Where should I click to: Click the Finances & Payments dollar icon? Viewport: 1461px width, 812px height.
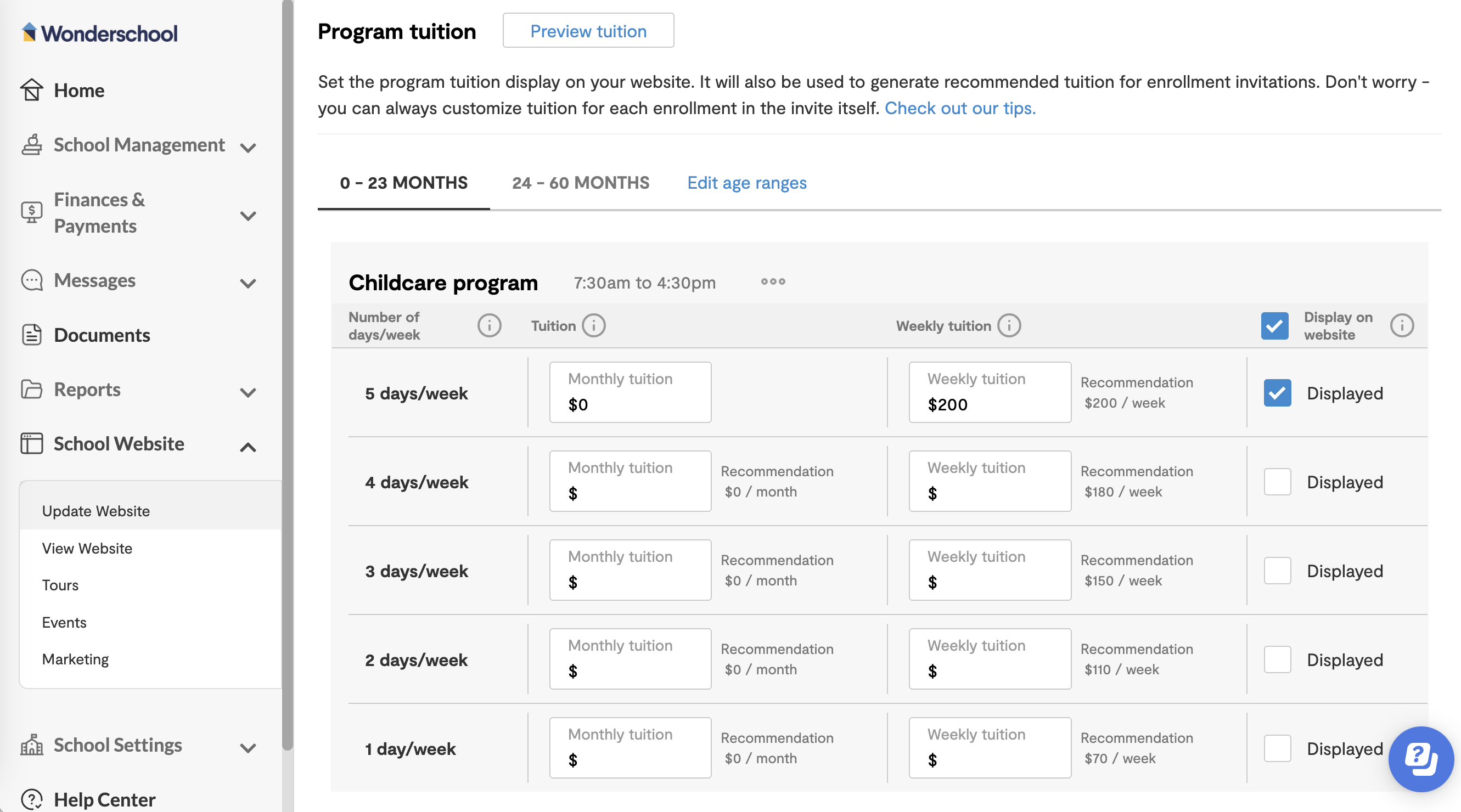(x=32, y=213)
